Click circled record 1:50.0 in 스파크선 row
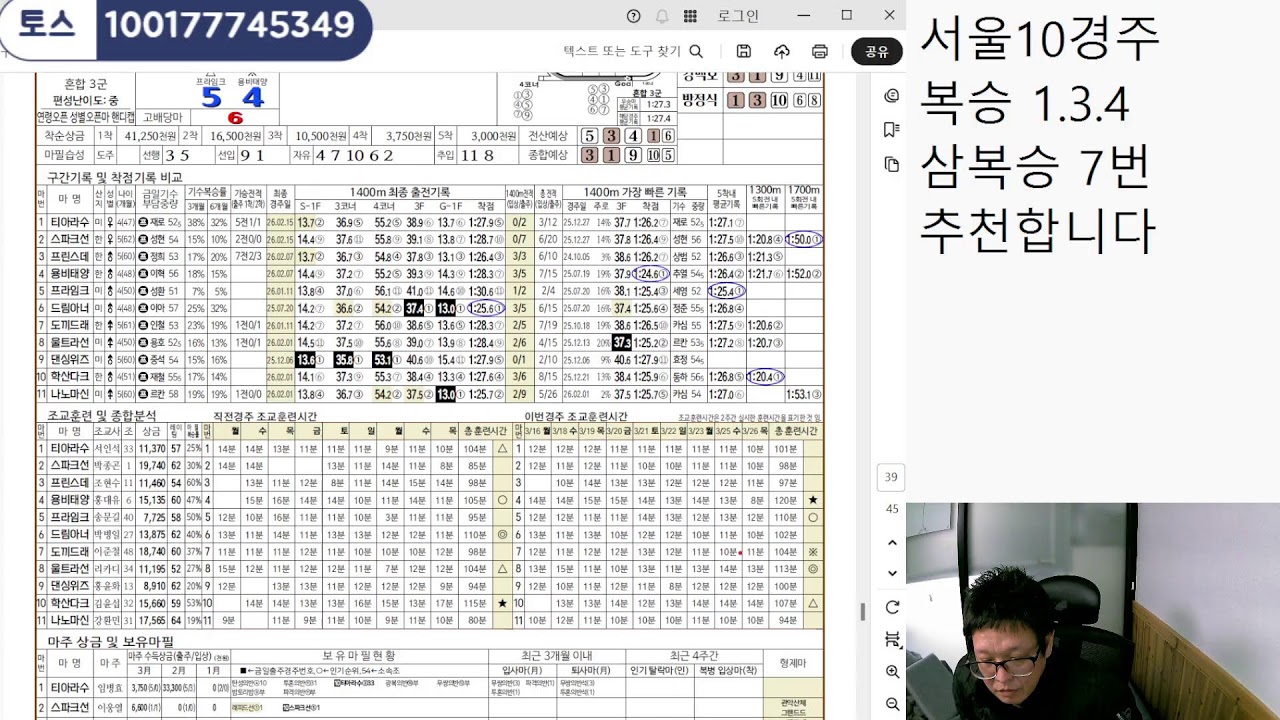 [804, 239]
